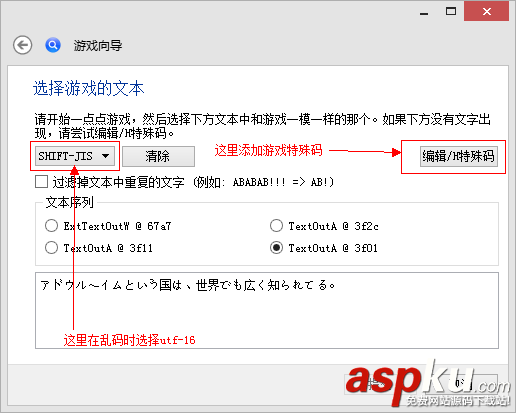Open the 编辑/H特殊码 button
This screenshot has height=413, width=516.
[x=459, y=156]
